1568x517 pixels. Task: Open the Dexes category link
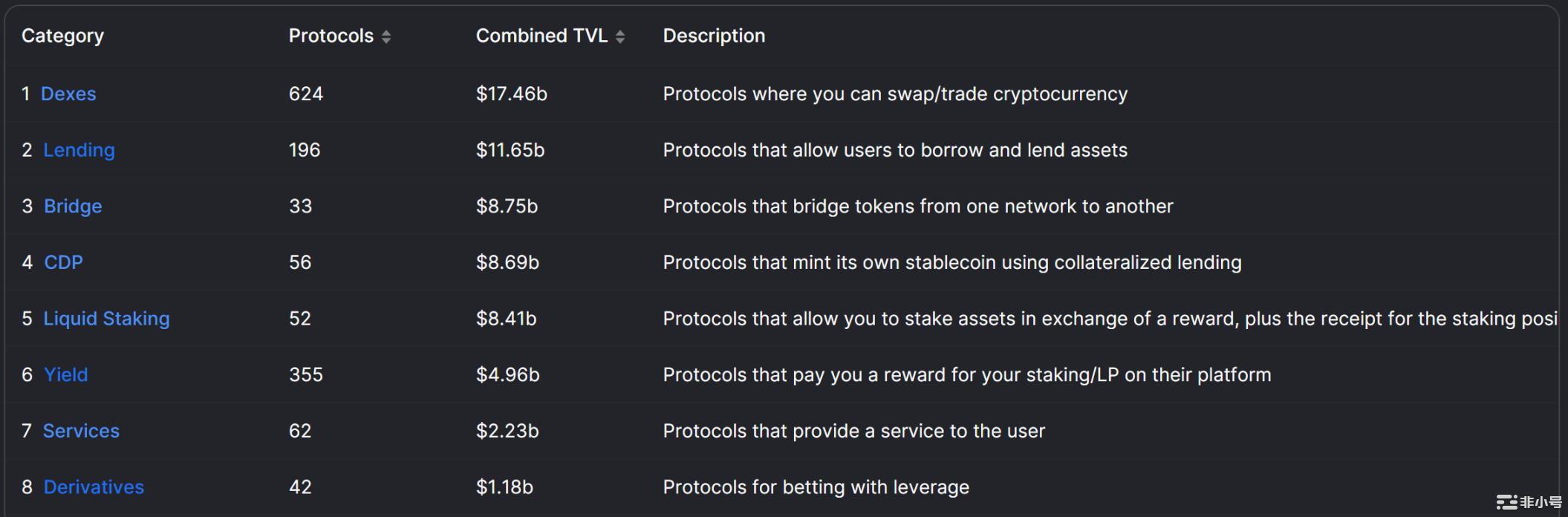68,94
